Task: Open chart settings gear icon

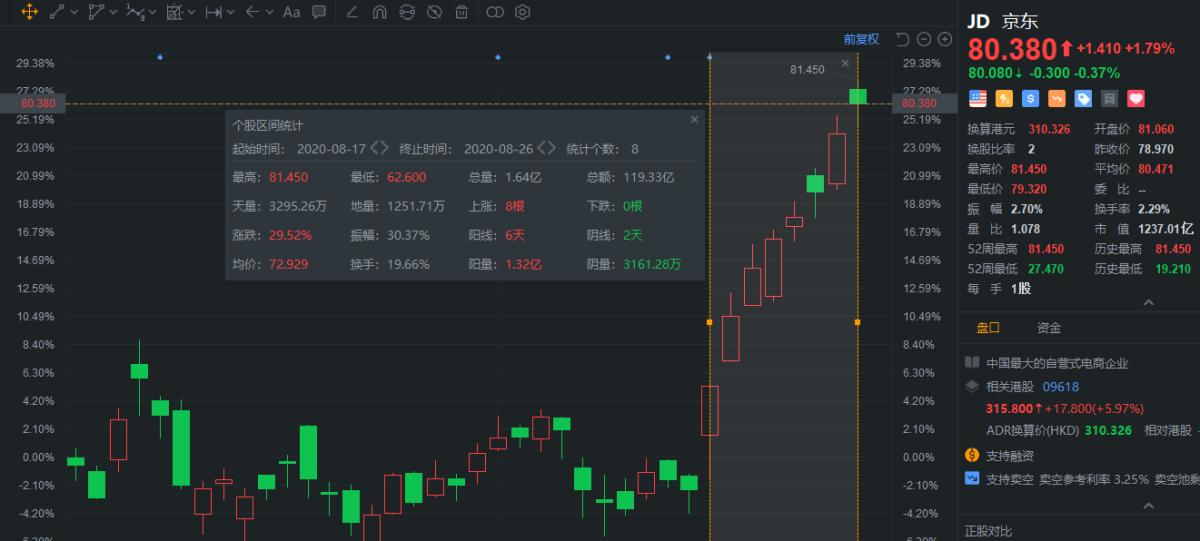Action: [x=522, y=12]
